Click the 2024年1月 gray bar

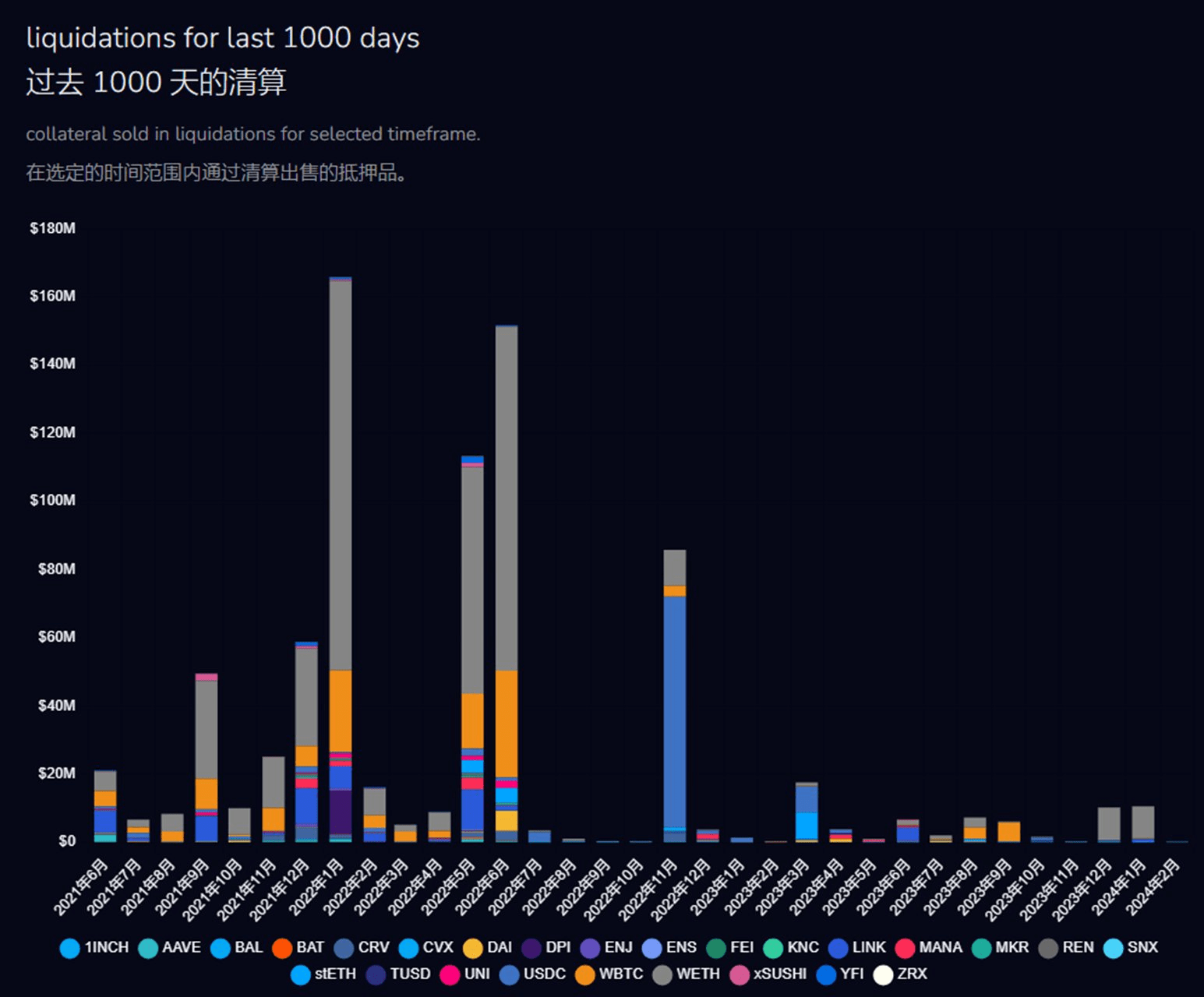click(x=1143, y=823)
